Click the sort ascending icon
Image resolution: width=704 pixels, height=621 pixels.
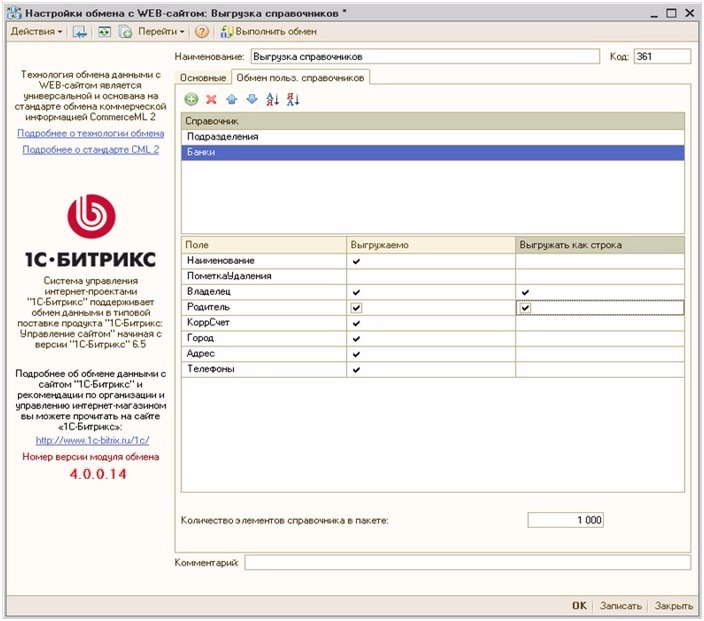click(272, 99)
